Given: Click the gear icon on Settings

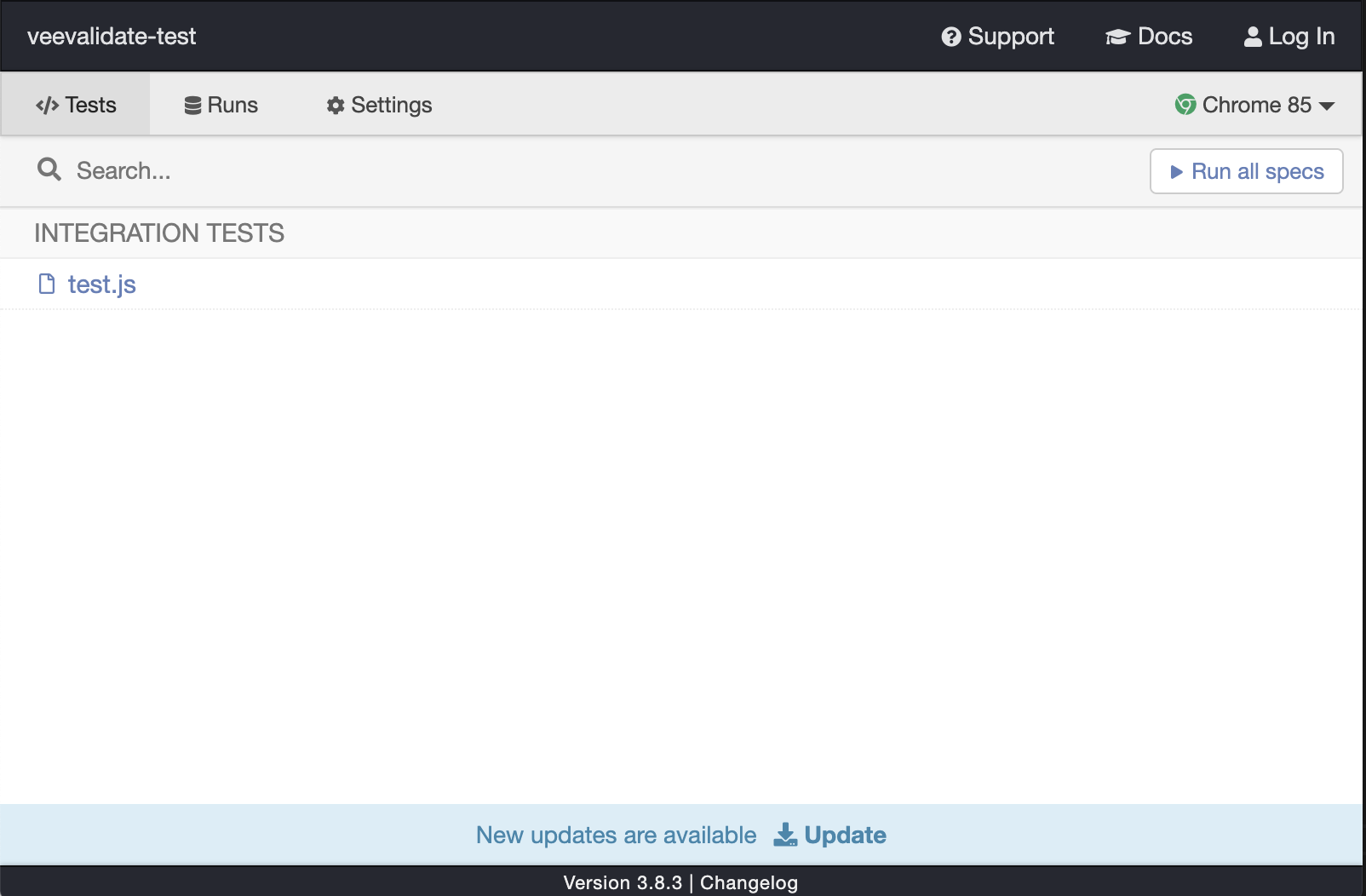Looking at the screenshot, I should (336, 105).
